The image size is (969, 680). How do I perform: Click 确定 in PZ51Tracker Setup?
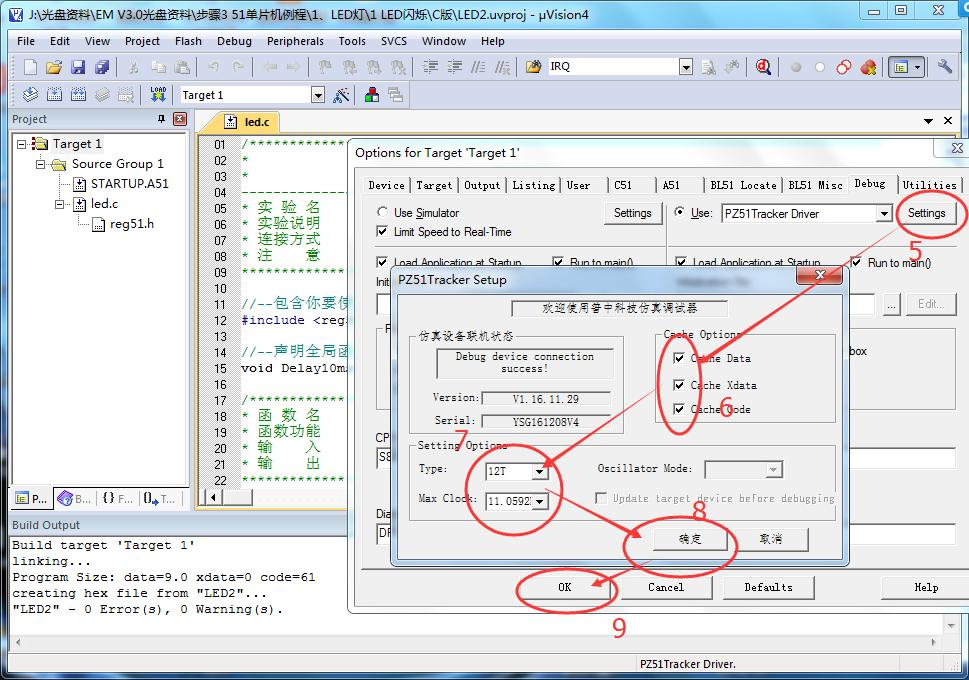coord(690,539)
